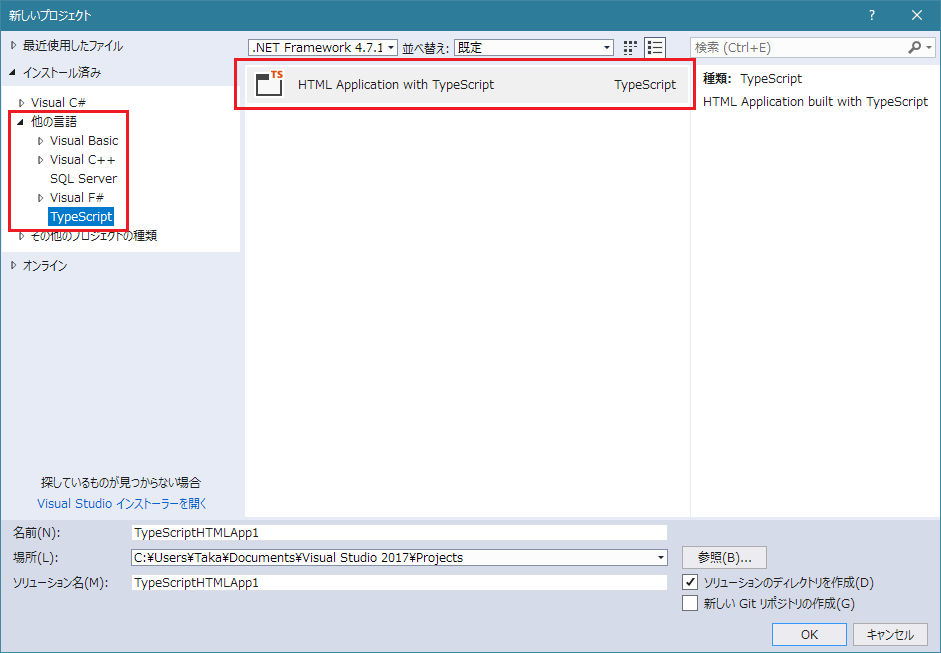Open the location path dropdown
This screenshot has width=941, height=653.
(661, 558)
